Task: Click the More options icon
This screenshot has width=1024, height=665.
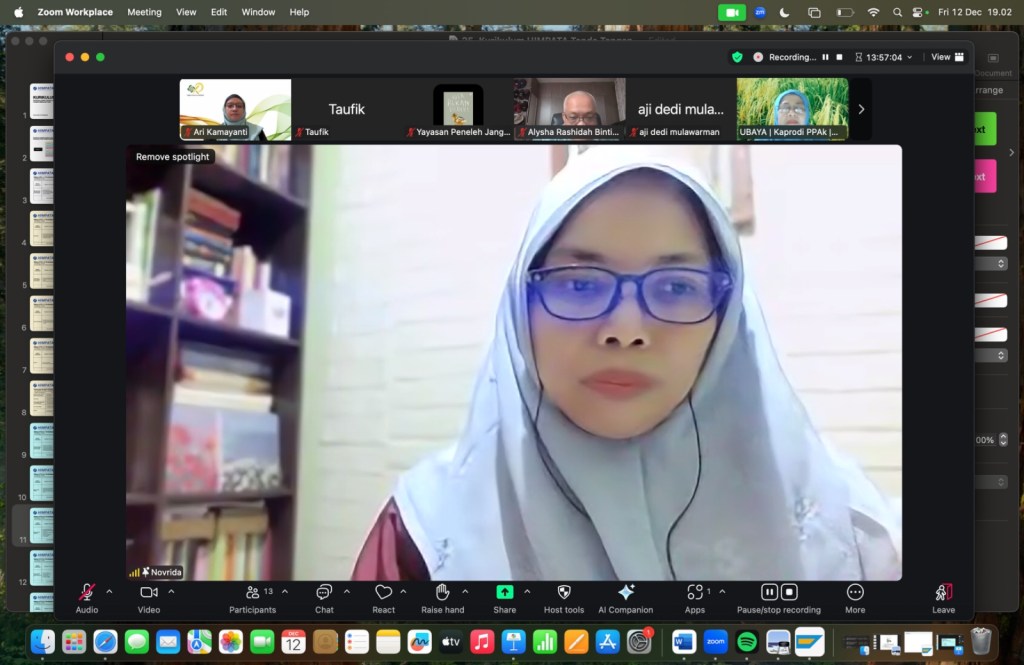Action: 854,592
